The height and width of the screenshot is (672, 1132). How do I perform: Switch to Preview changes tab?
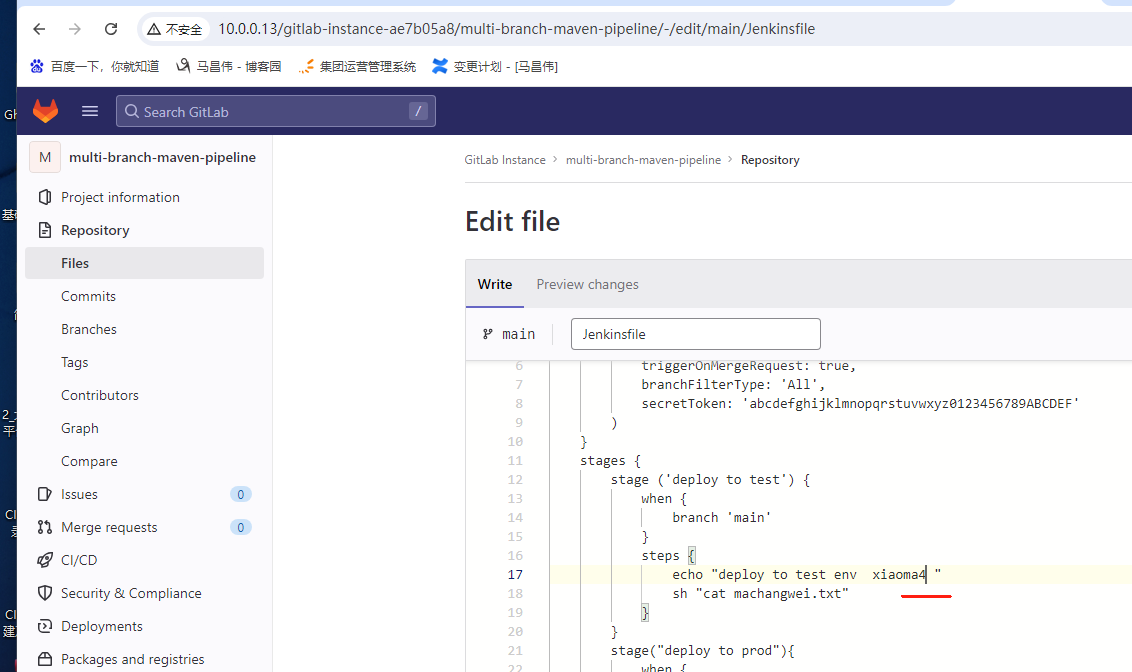tap(587, 284)
